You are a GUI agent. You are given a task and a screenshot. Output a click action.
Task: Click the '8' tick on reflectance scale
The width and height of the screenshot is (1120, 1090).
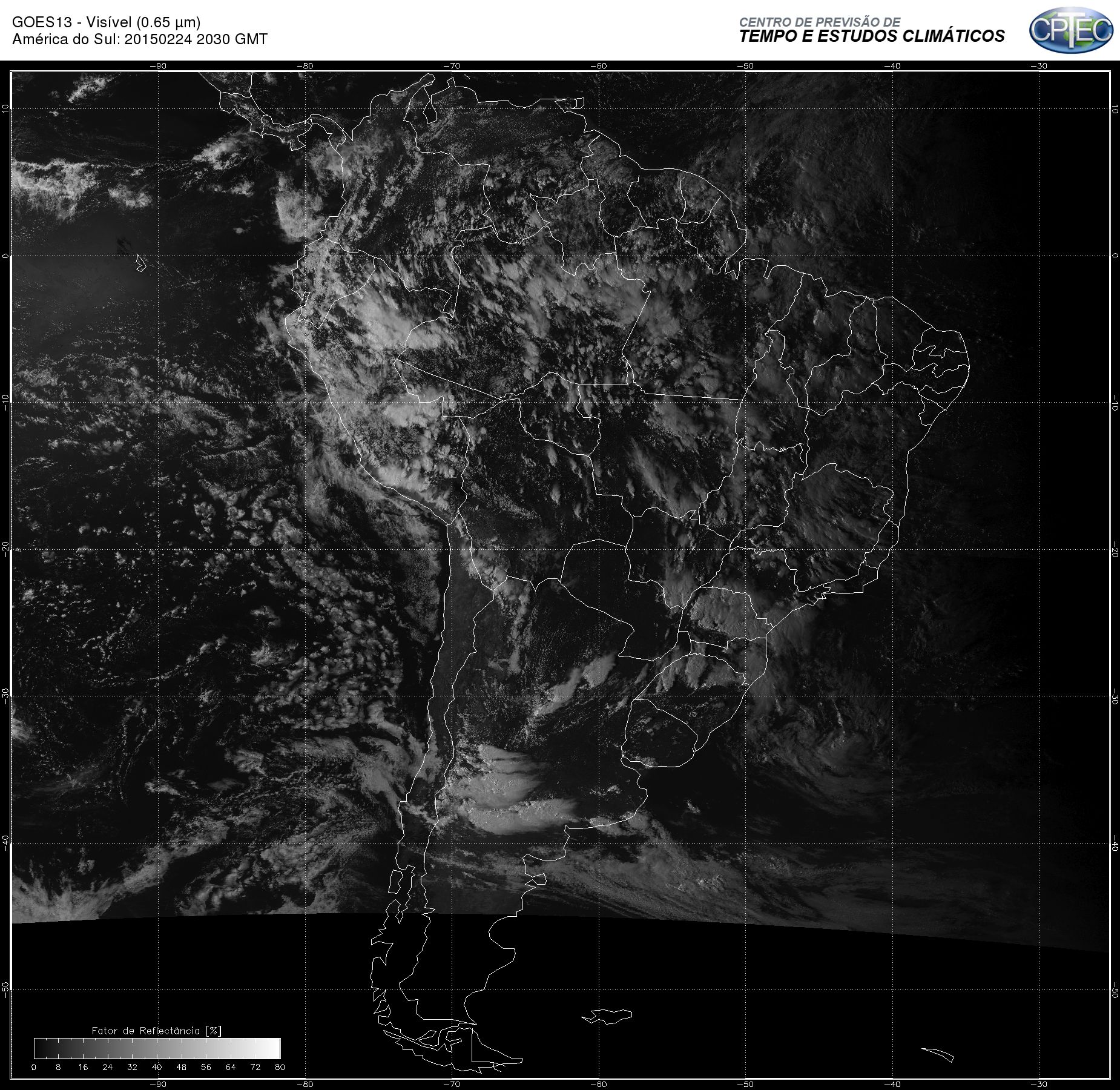(58, 1067)
